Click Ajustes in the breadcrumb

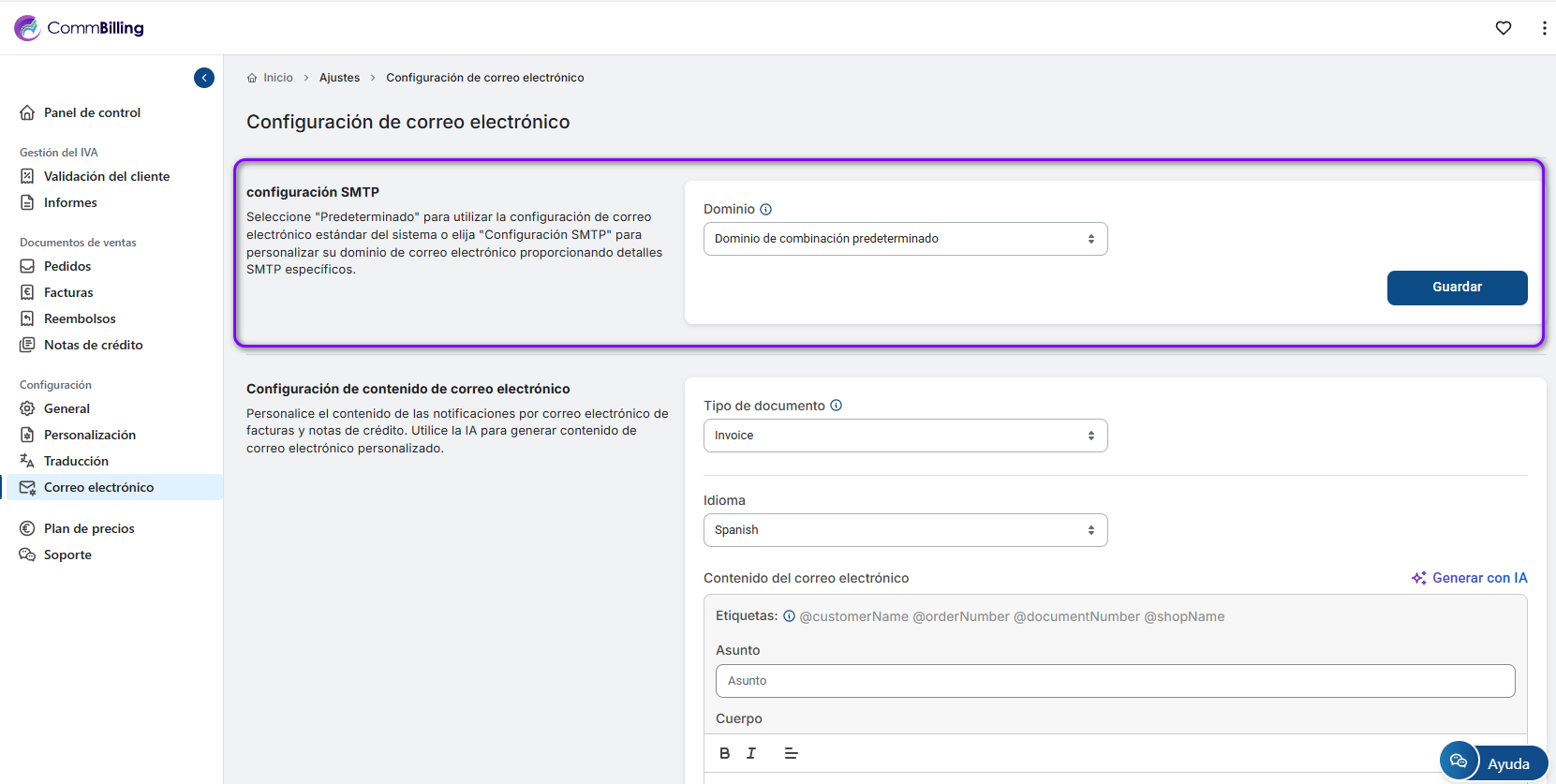(339, 78)
